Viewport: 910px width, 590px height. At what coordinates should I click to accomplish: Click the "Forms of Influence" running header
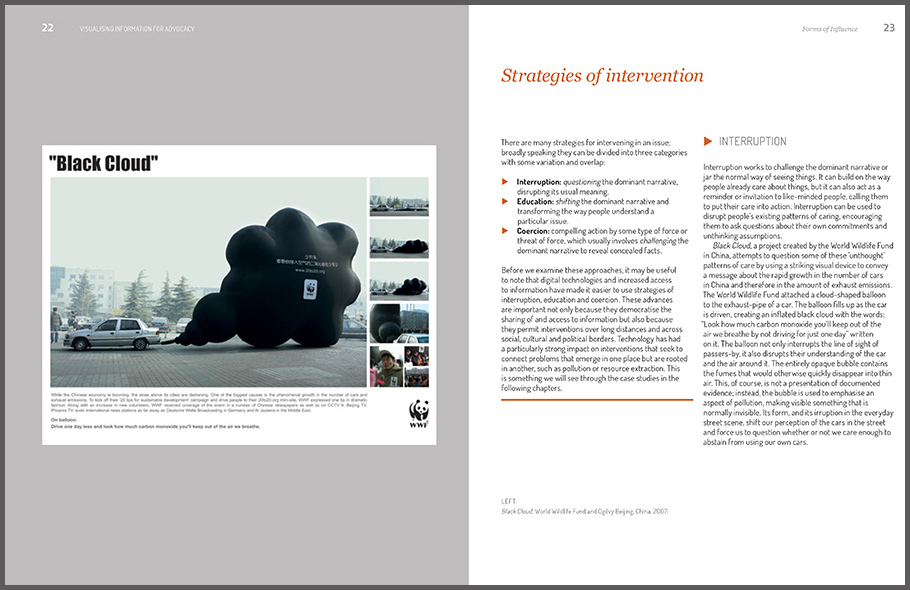tap(829, 29)
